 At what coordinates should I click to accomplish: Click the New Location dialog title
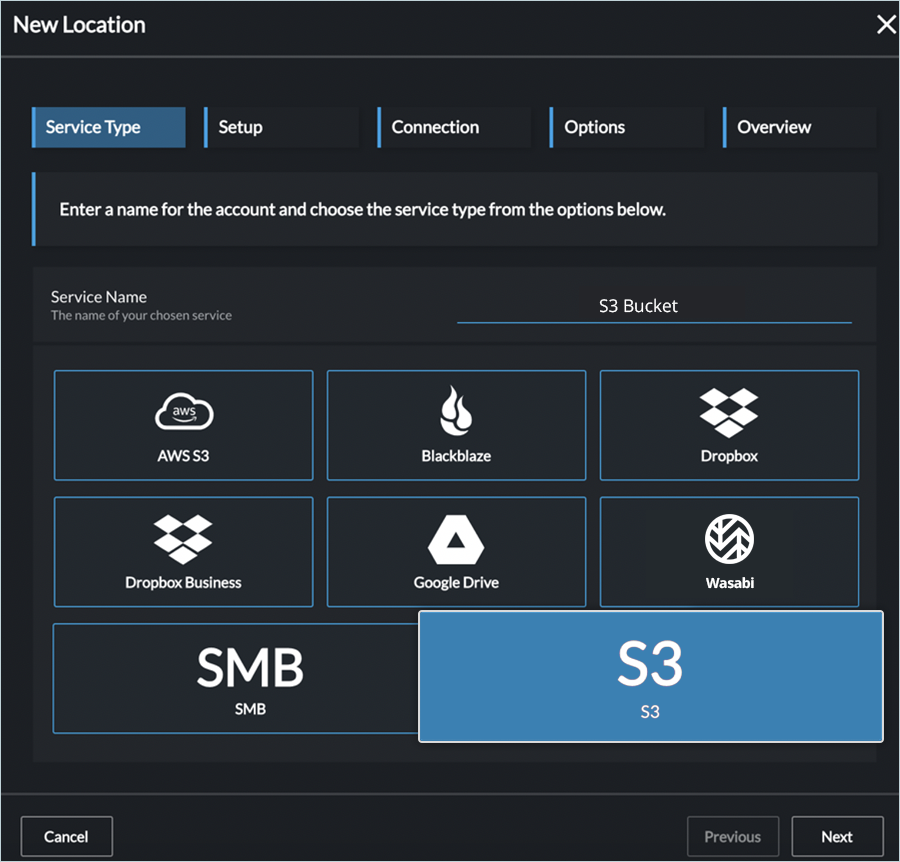pos(80,26)
